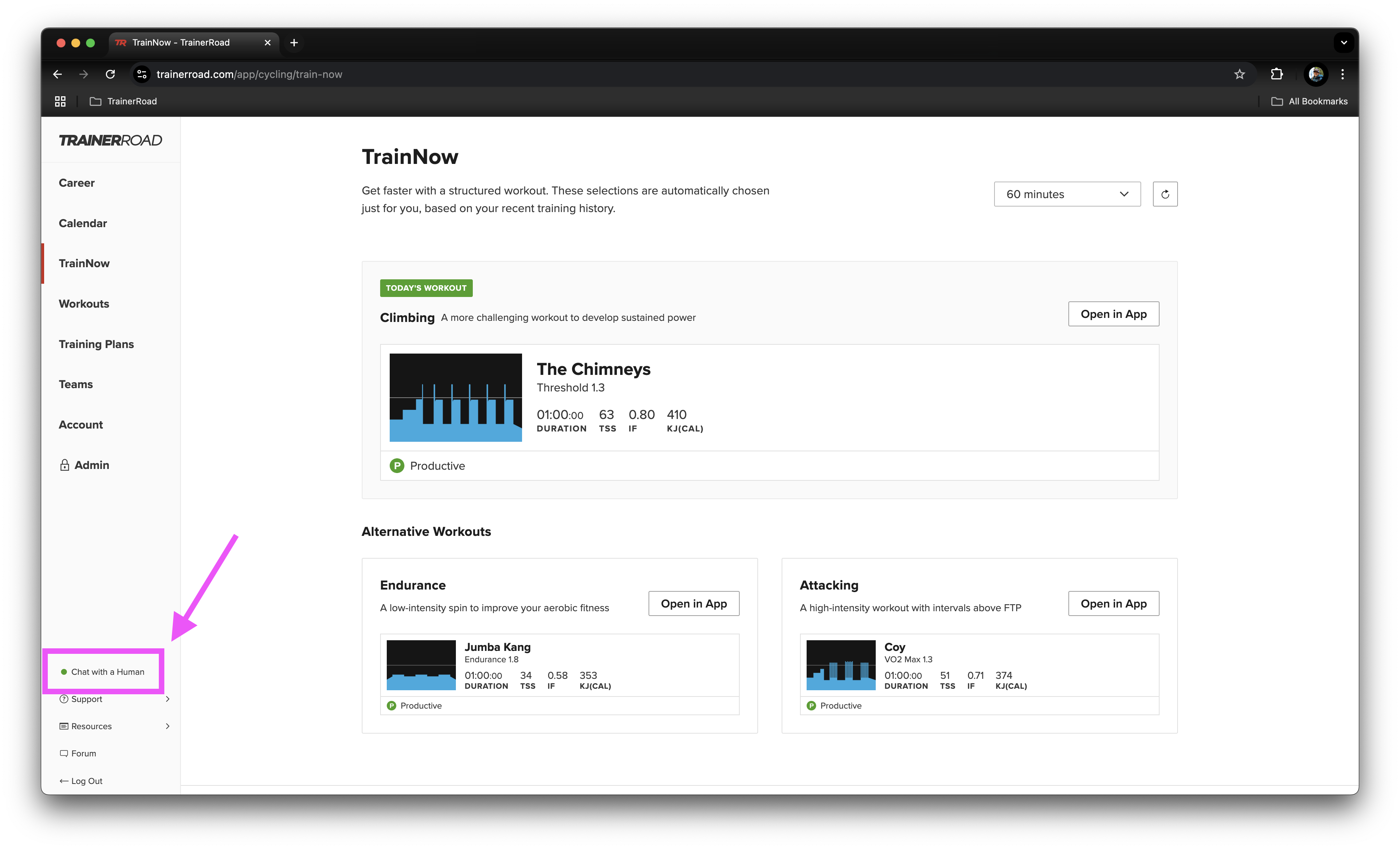This screenshot has height=849, width=1400.
Task: Navigate to Workouts
Action: click(84, 304)
